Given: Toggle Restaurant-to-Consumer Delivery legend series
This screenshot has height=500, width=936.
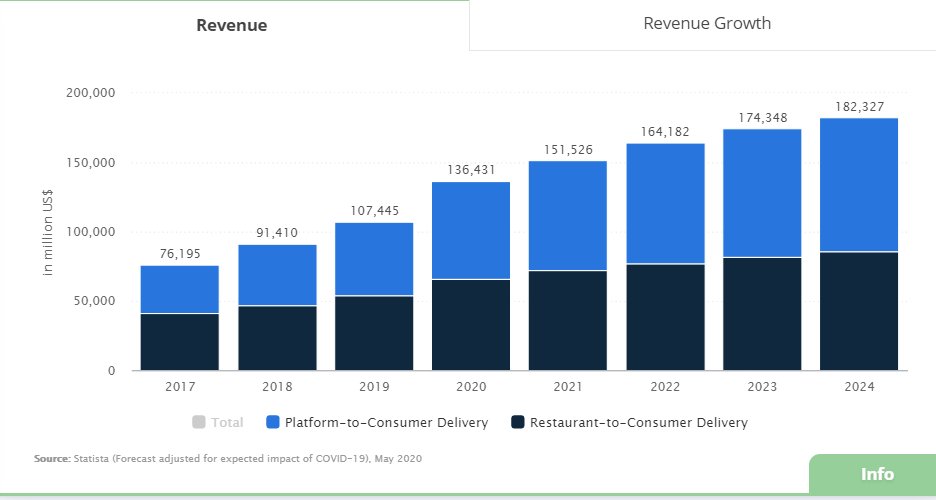Looking at the screenshot, I should coord(630,422).
